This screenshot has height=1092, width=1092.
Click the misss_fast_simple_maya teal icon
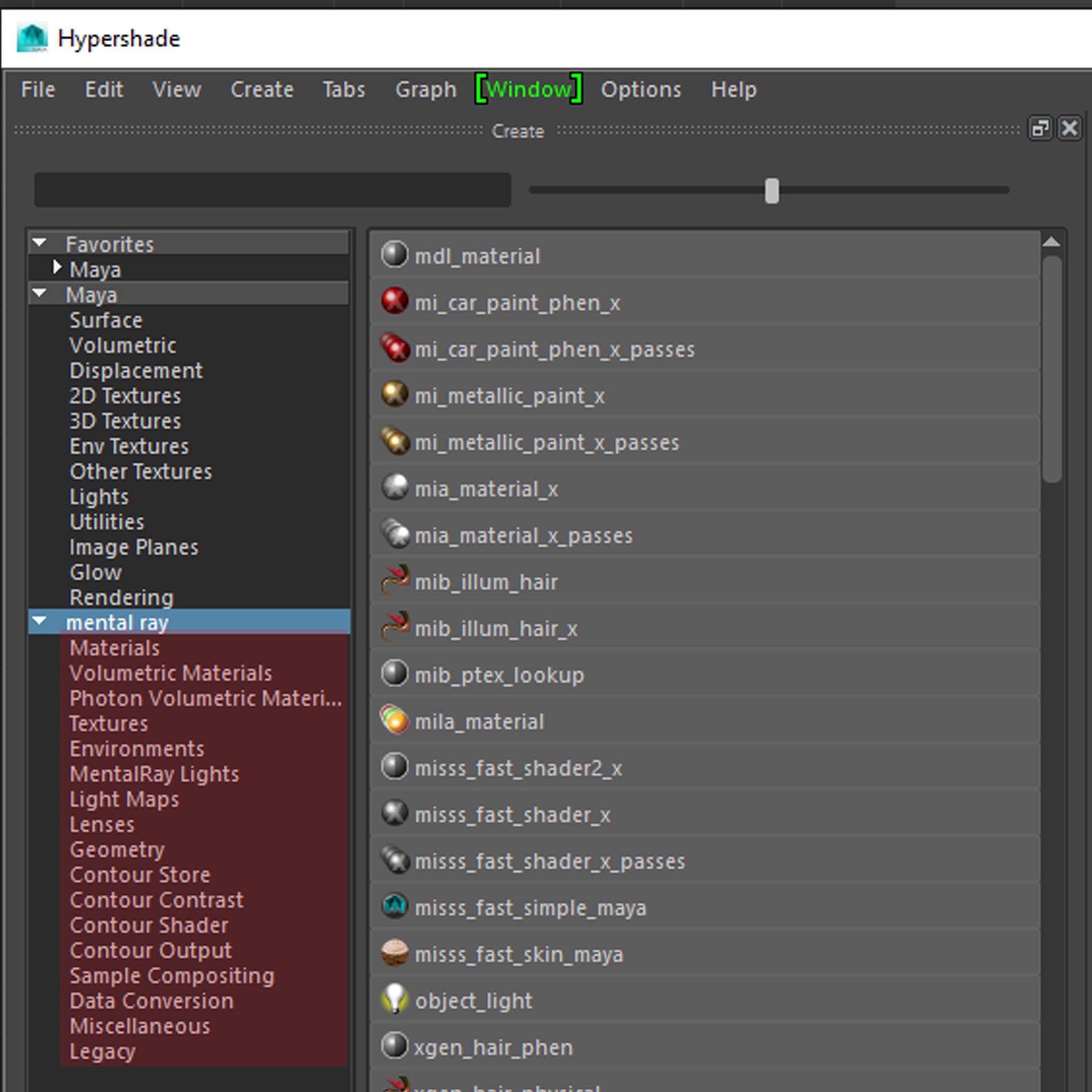click(x=394, y=906)
